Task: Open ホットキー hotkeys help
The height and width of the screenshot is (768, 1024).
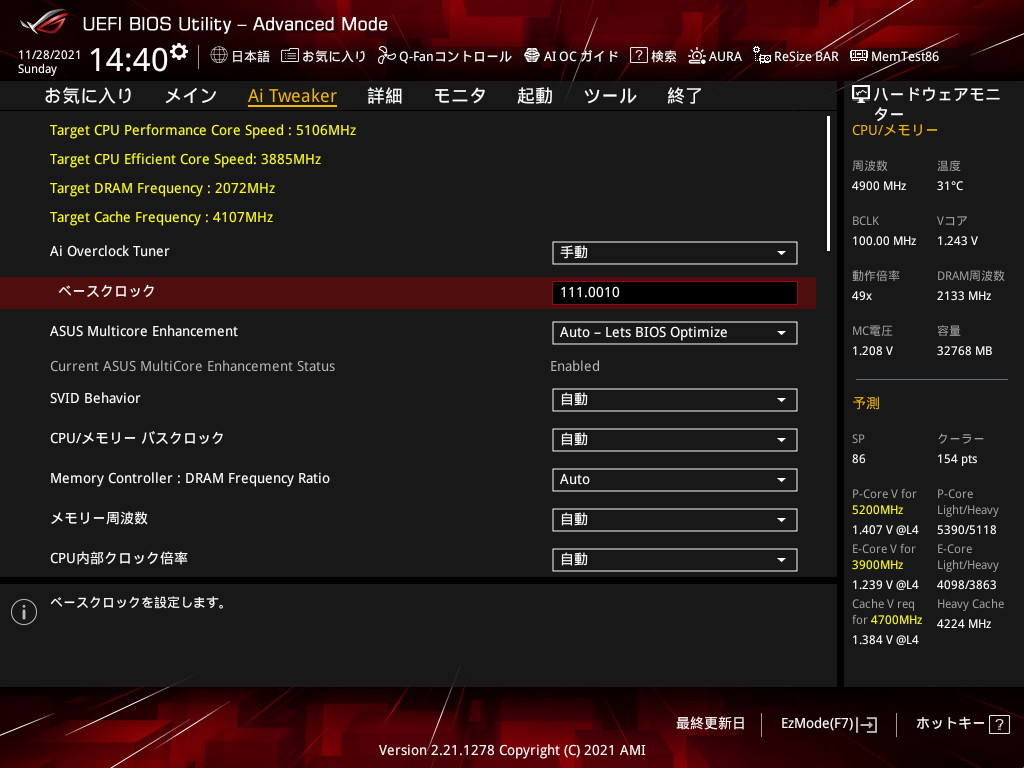Action: pyautogui.click(x=963, y=724)
